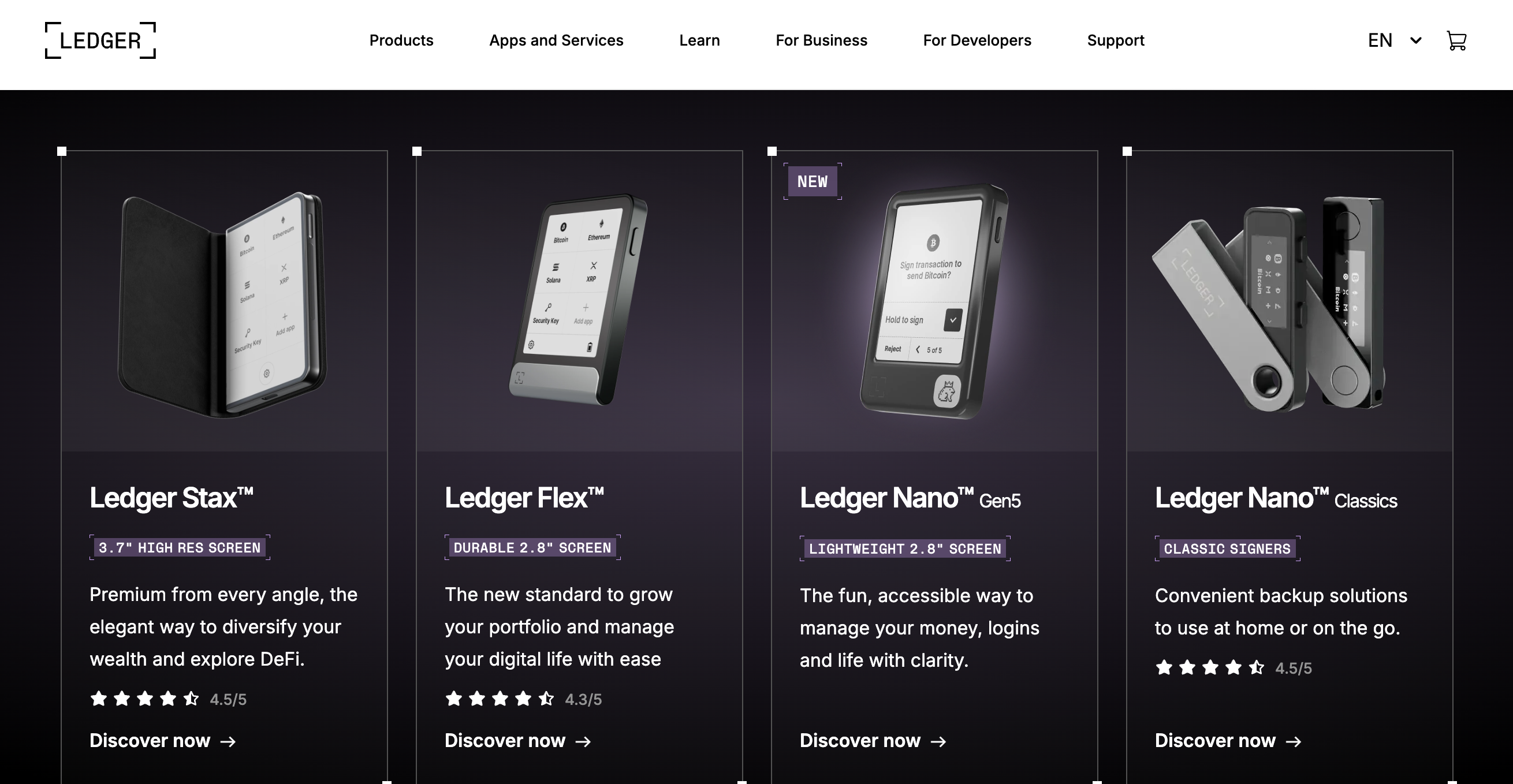This screenshot has height=784, width=1513.
Task: Click the Nano Classics devices image
Action: tap(1269, 304)
